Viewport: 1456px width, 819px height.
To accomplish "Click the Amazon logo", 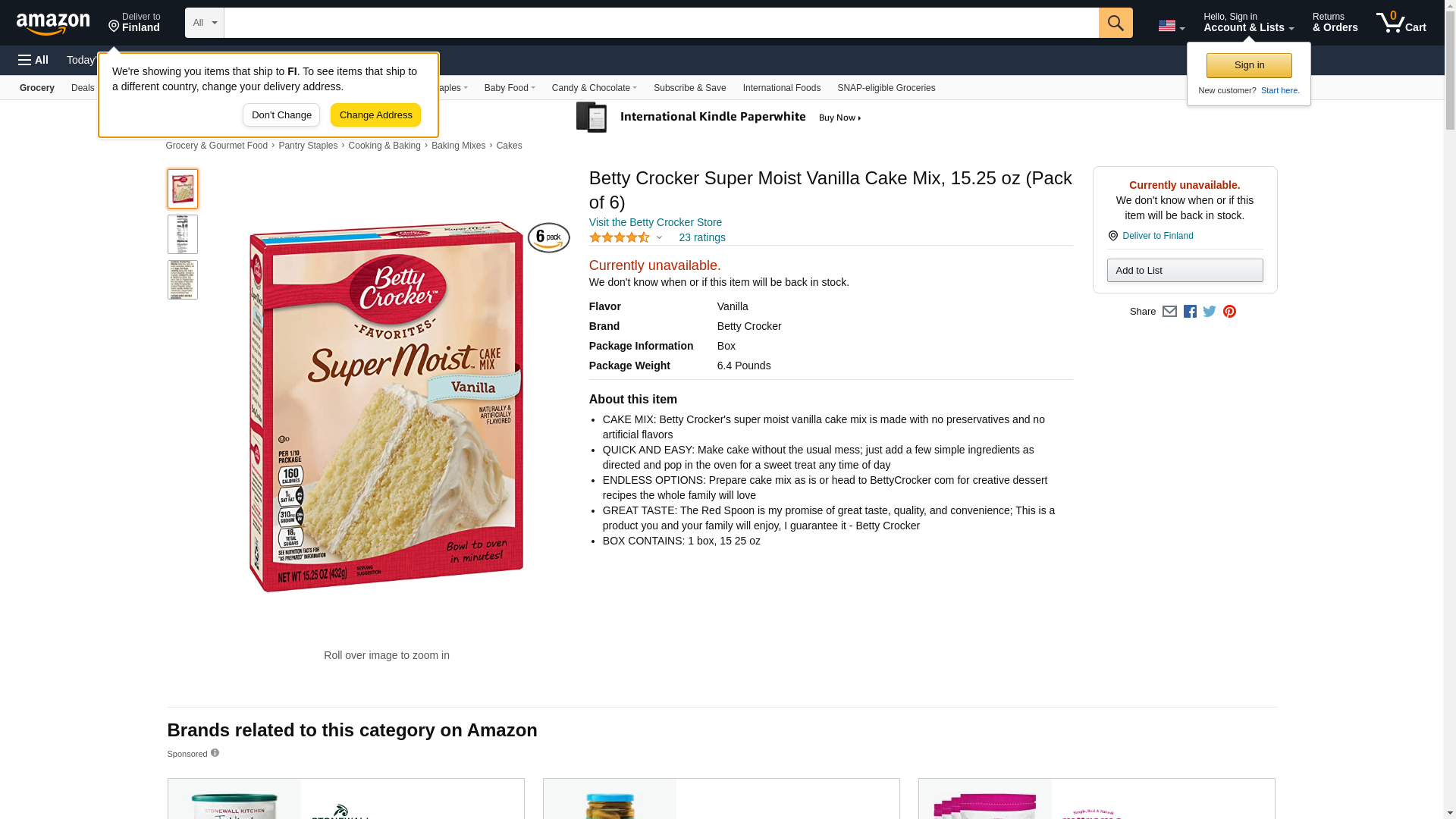I will pos(53,24).
